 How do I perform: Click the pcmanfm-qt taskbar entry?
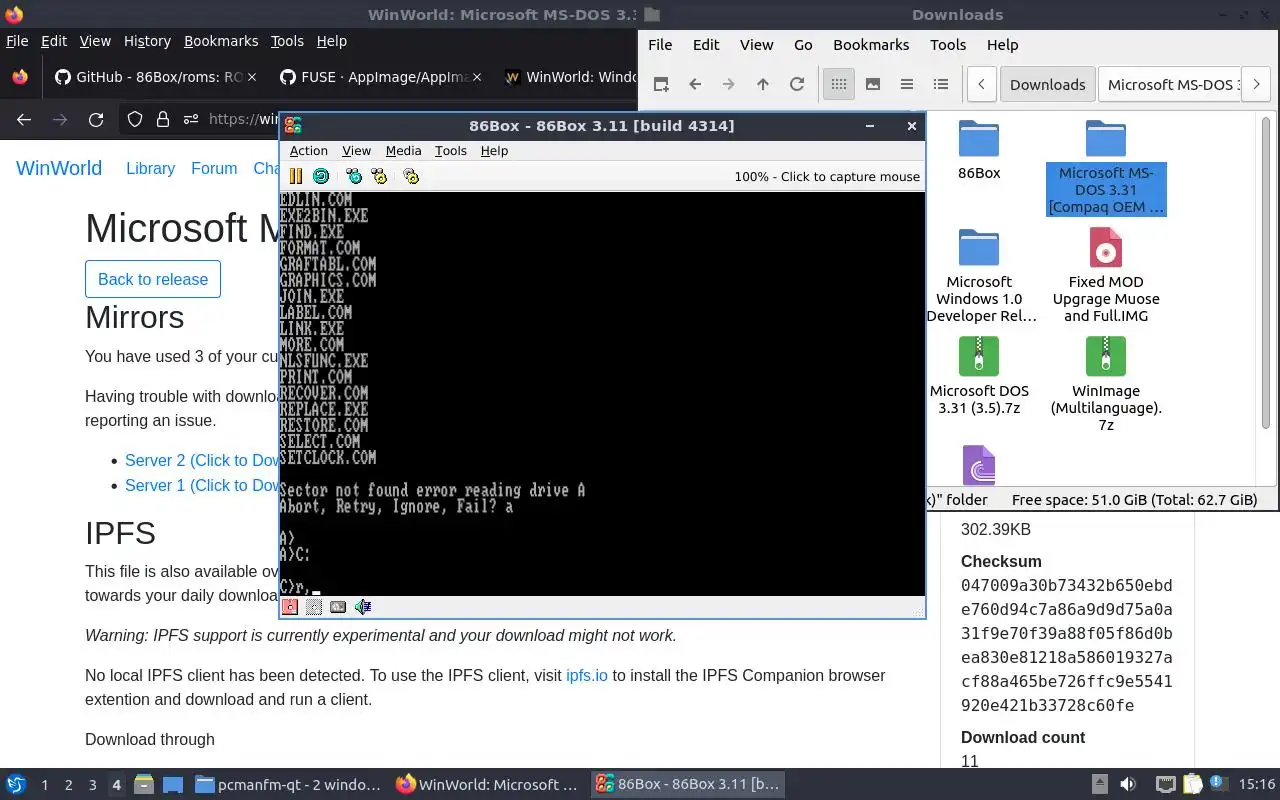(x=288, y=785)
